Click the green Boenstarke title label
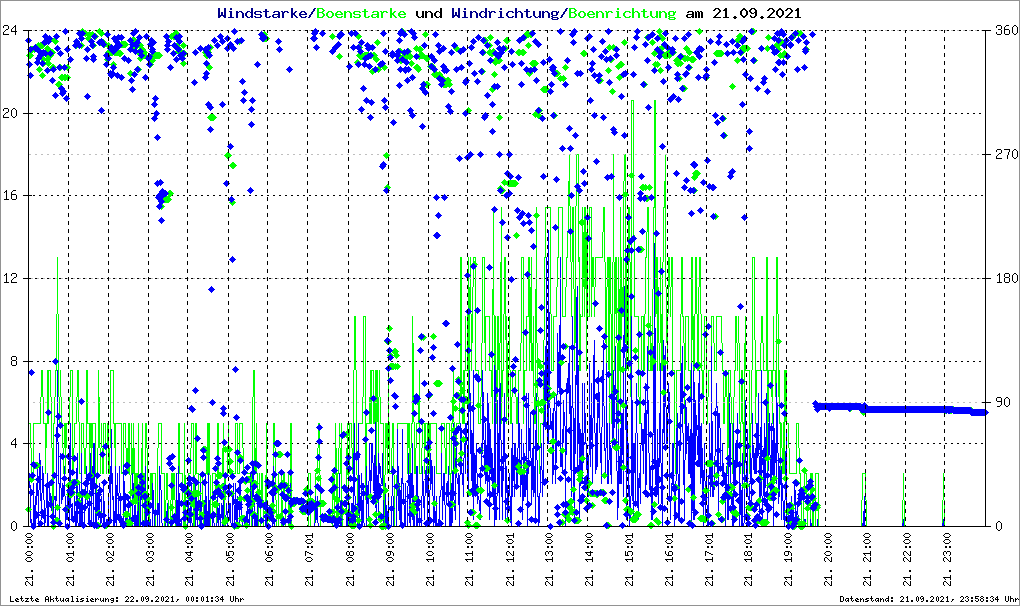 [x=361, y=13]
